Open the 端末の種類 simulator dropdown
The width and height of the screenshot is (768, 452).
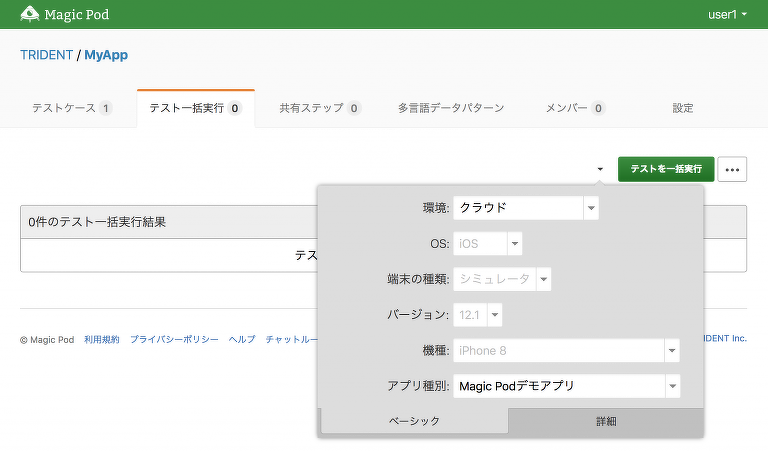click(502, 279)
